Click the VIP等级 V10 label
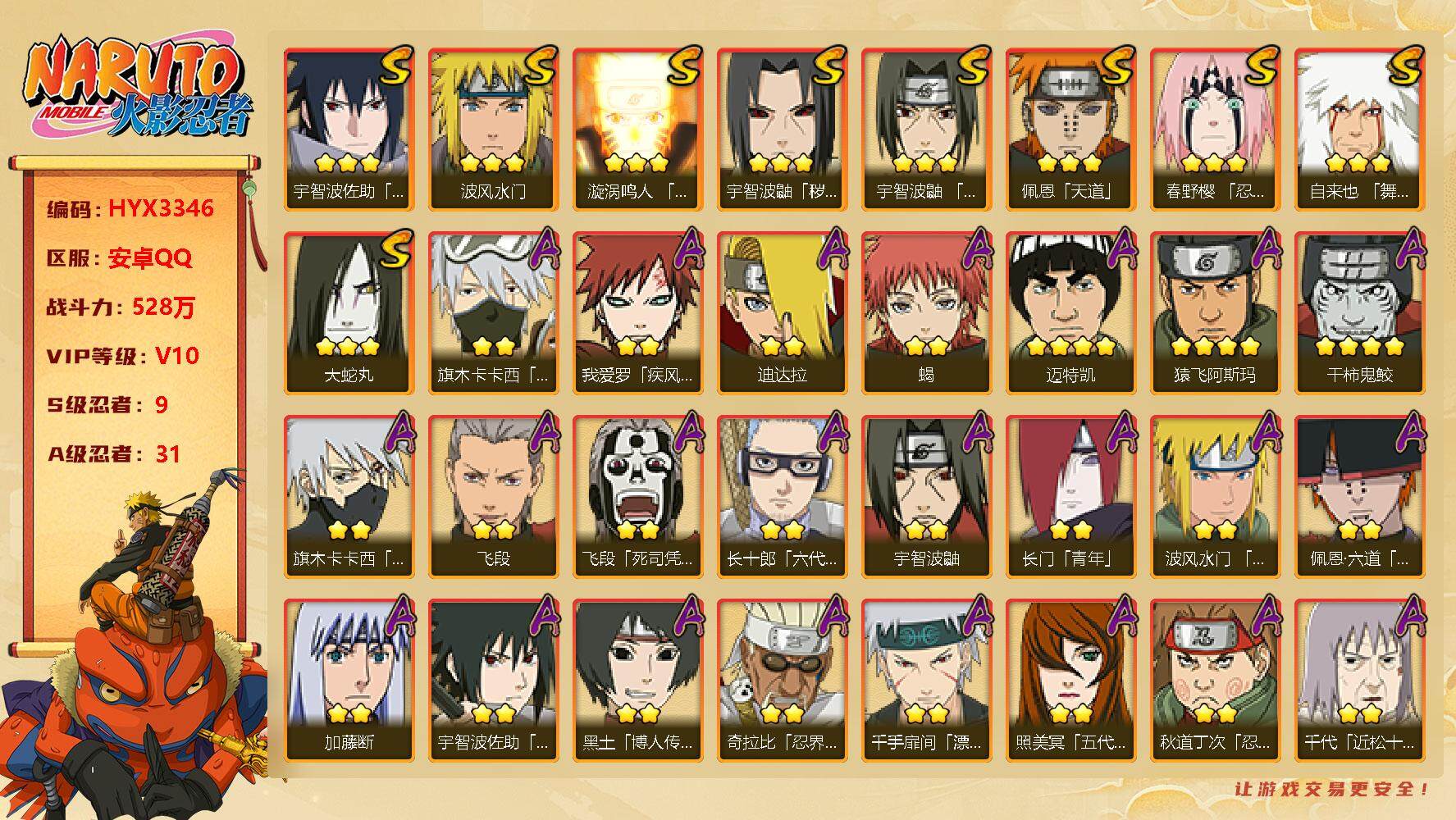The width and height of the screenshot is (1456, 820). point(122,356)
